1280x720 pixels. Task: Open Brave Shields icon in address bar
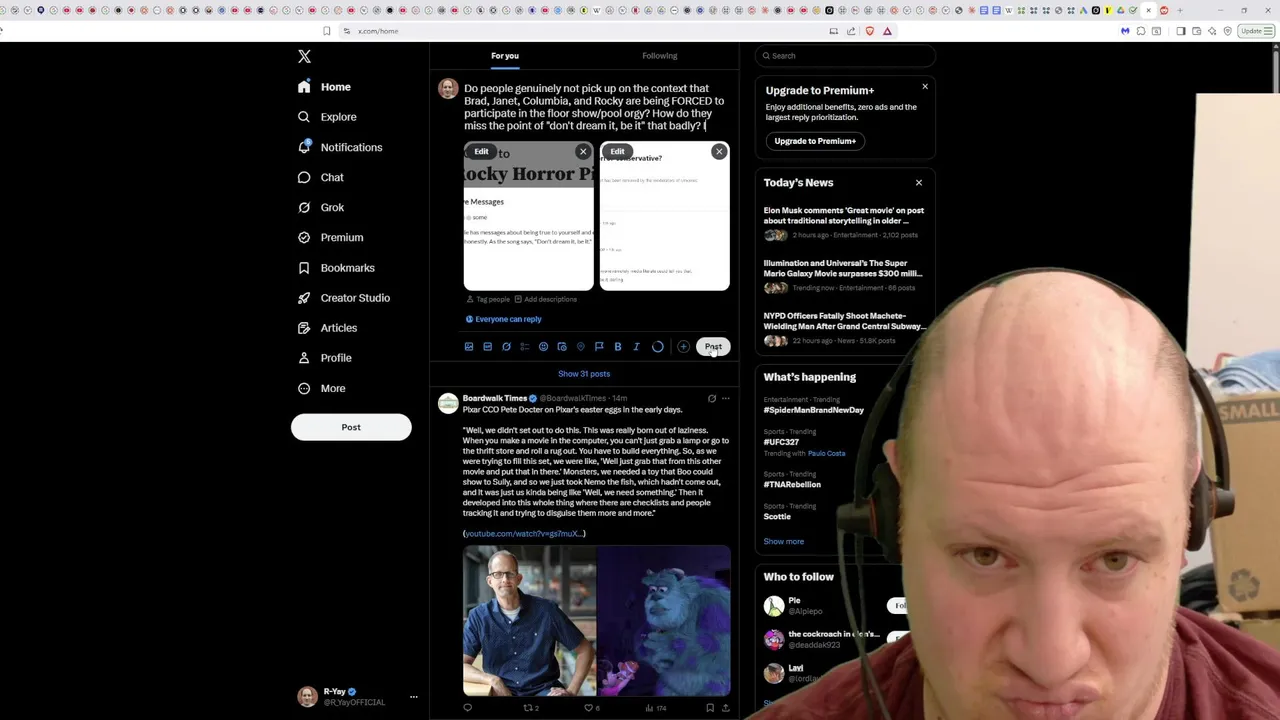tap(869, 31)
